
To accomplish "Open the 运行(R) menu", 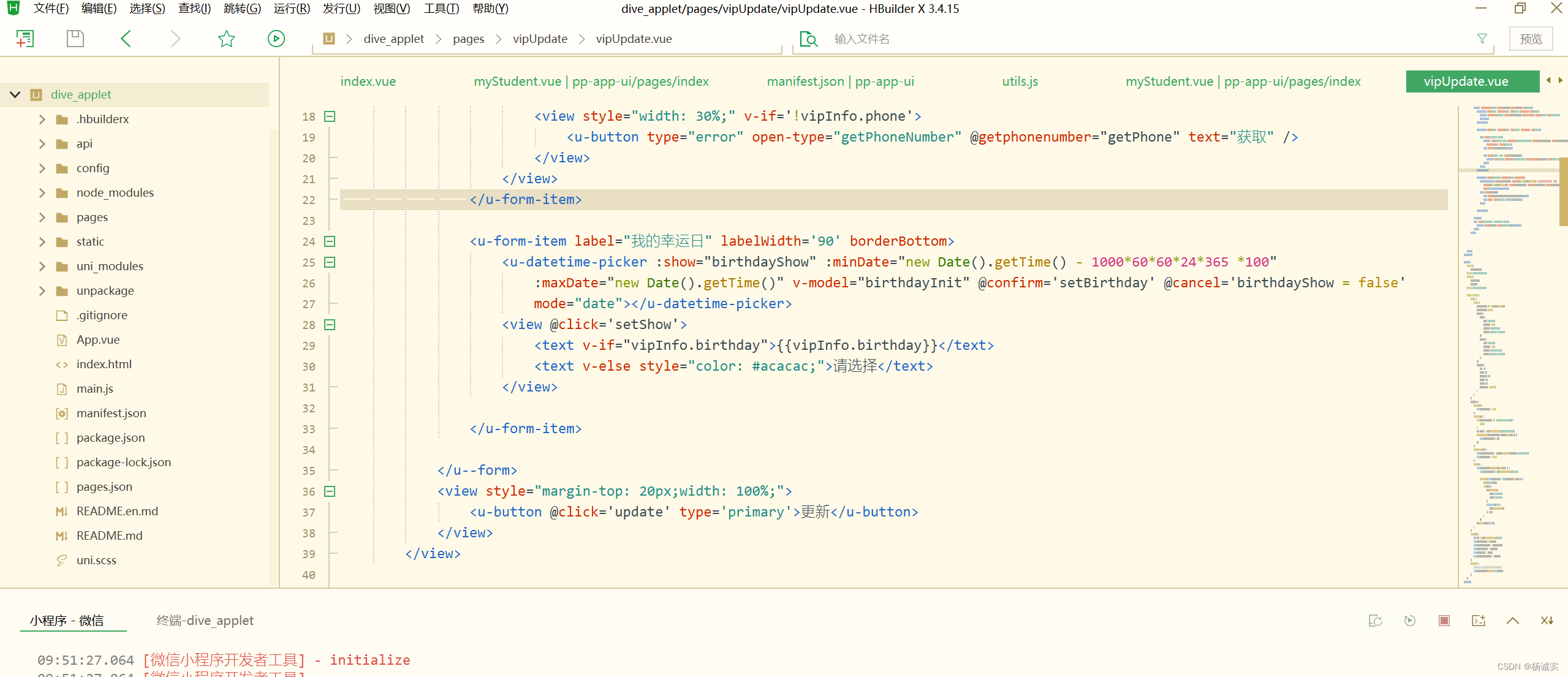I will point(292,9).
